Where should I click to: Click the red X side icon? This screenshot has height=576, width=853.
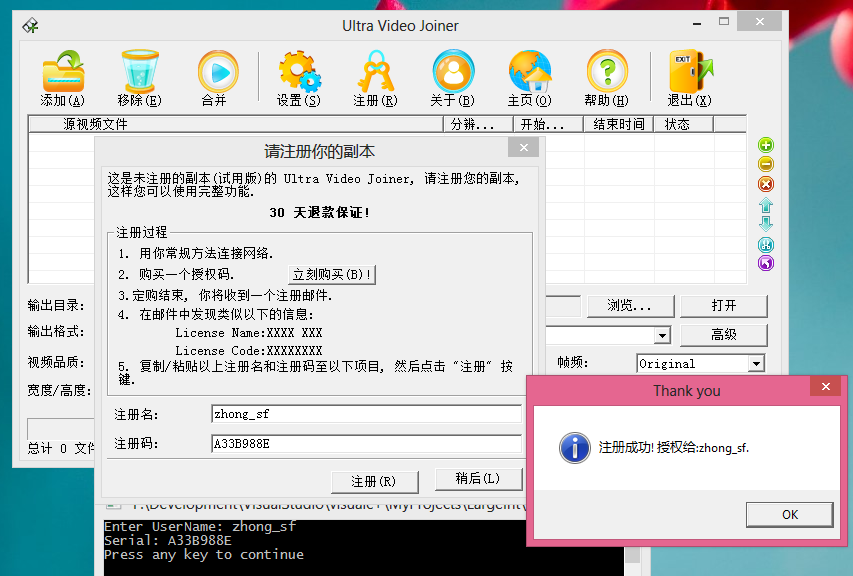coord(766,184)
